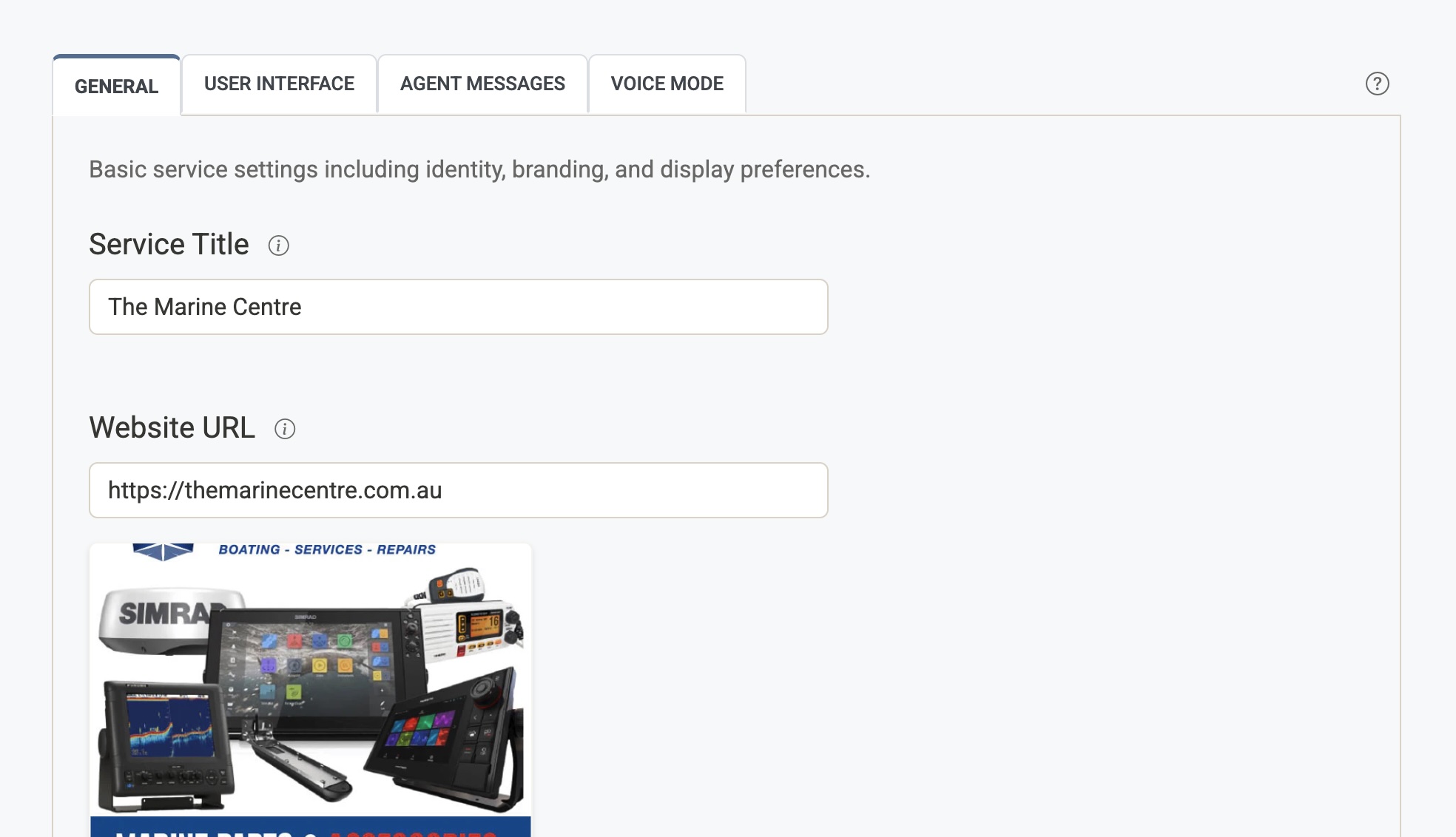Open help via the circled question mark

click(x=1377, y=84)
